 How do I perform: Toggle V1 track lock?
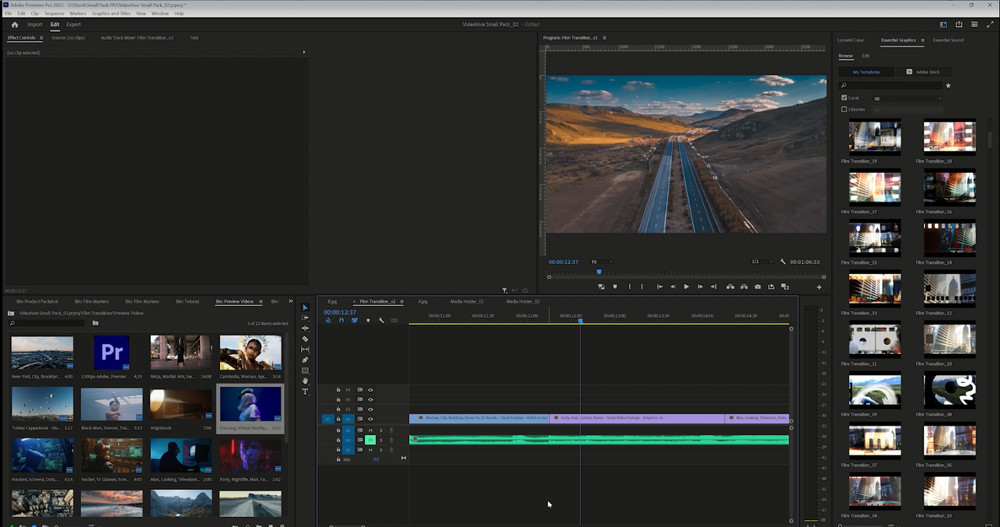tap(339, 419)
